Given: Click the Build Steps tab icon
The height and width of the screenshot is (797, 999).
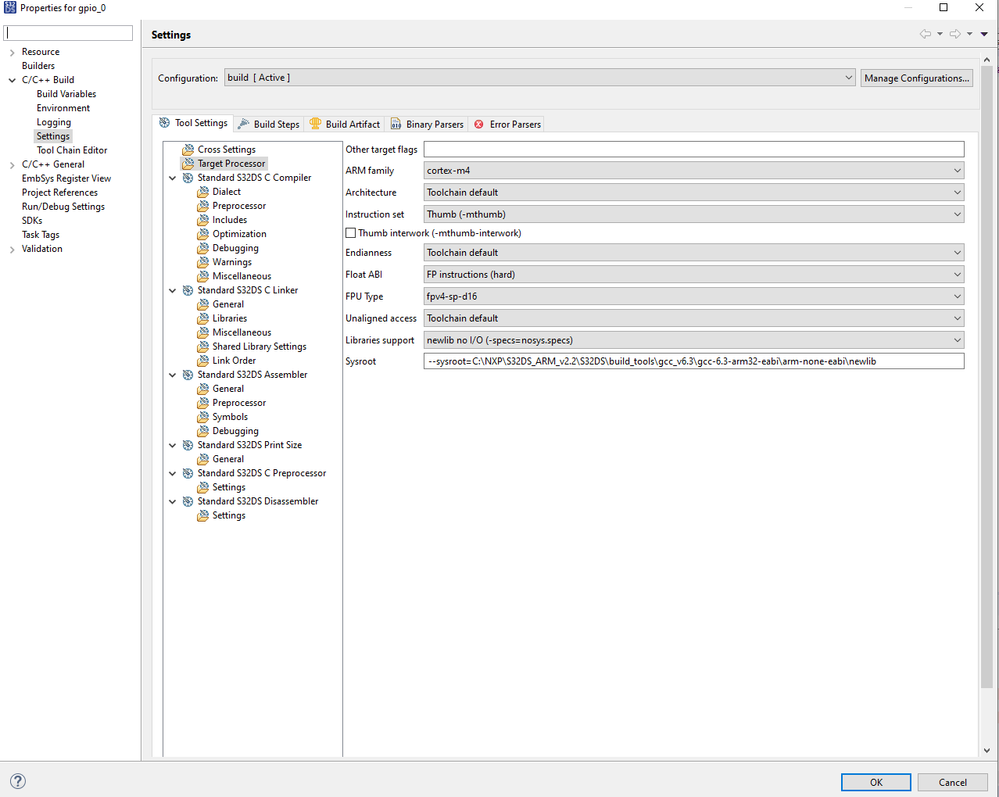Looking at the screenshot, I should pos(243,124).
